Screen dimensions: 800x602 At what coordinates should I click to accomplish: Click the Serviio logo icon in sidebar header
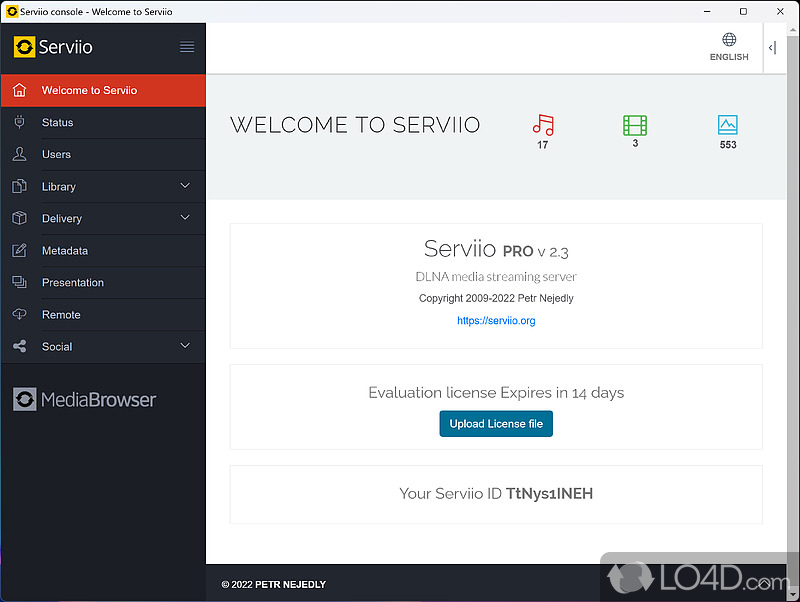pyautogui.click(x=24, y=47)
